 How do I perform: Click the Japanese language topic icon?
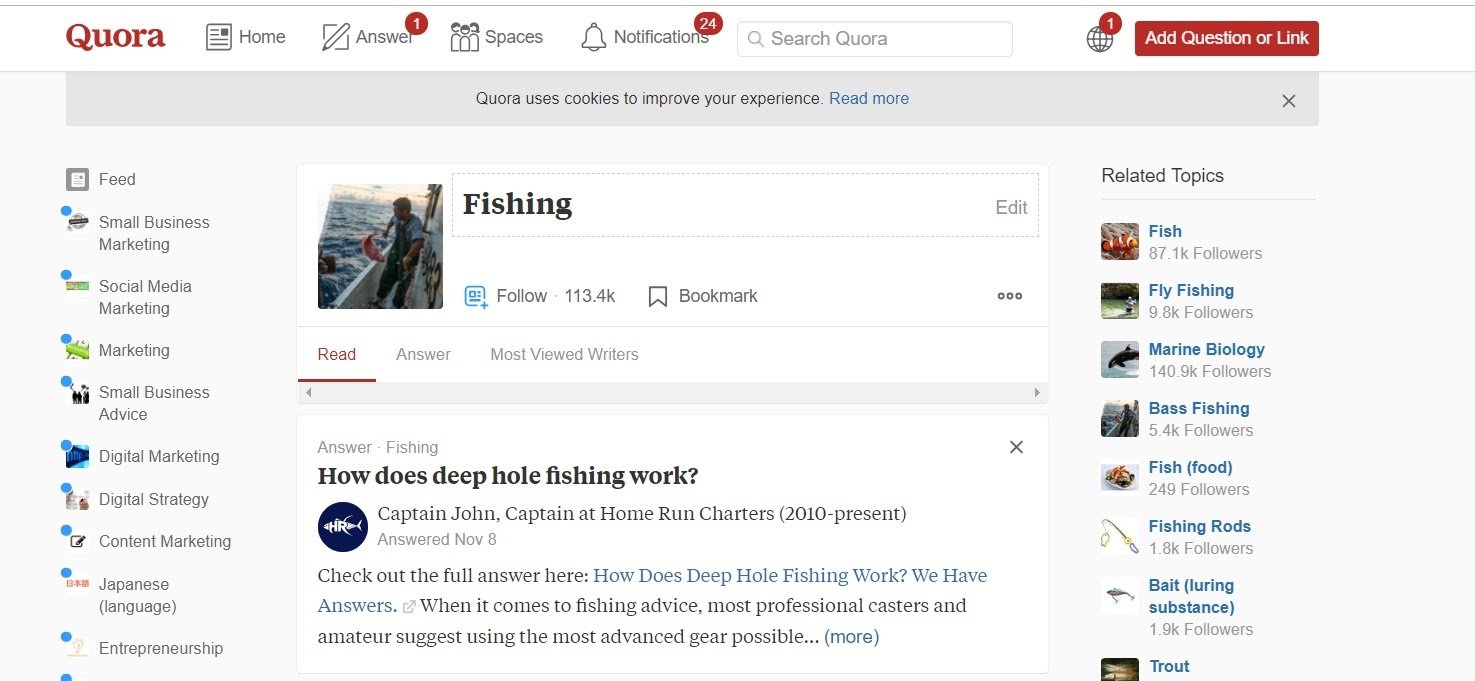pos(78,584)
